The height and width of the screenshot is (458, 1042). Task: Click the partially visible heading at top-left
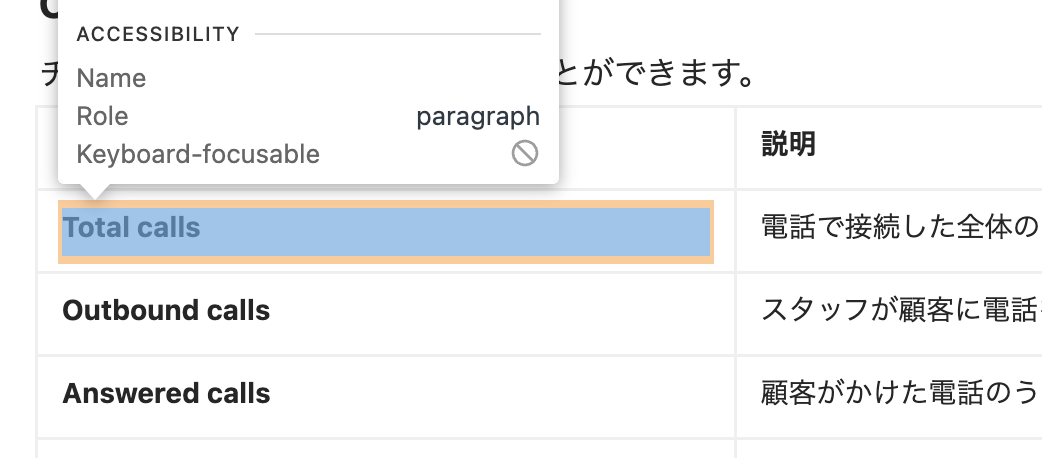(x=48, y=8)
